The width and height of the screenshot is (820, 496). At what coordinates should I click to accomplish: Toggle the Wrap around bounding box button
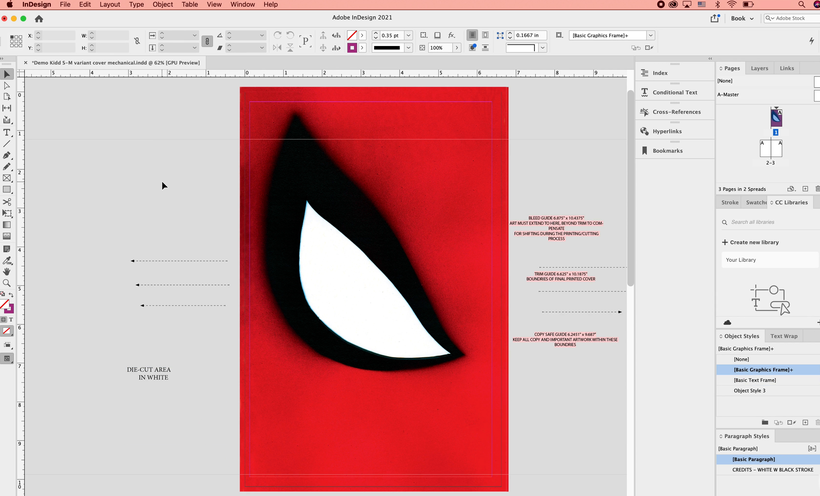click(x=485, y=35)
